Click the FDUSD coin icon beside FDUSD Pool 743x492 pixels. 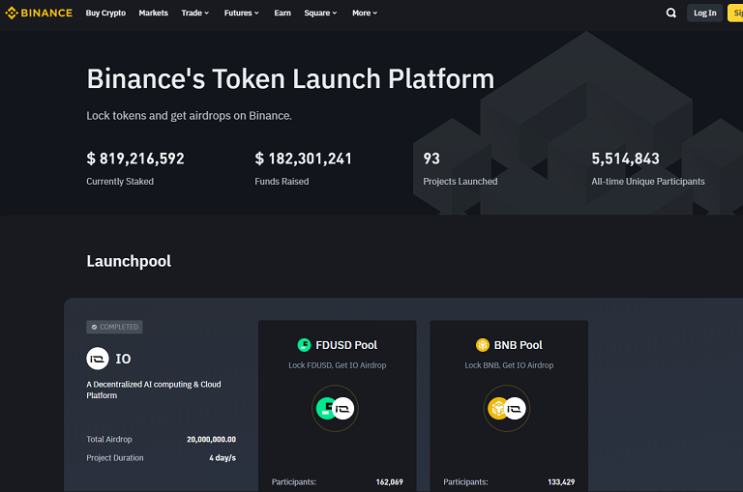coord(304,345)
